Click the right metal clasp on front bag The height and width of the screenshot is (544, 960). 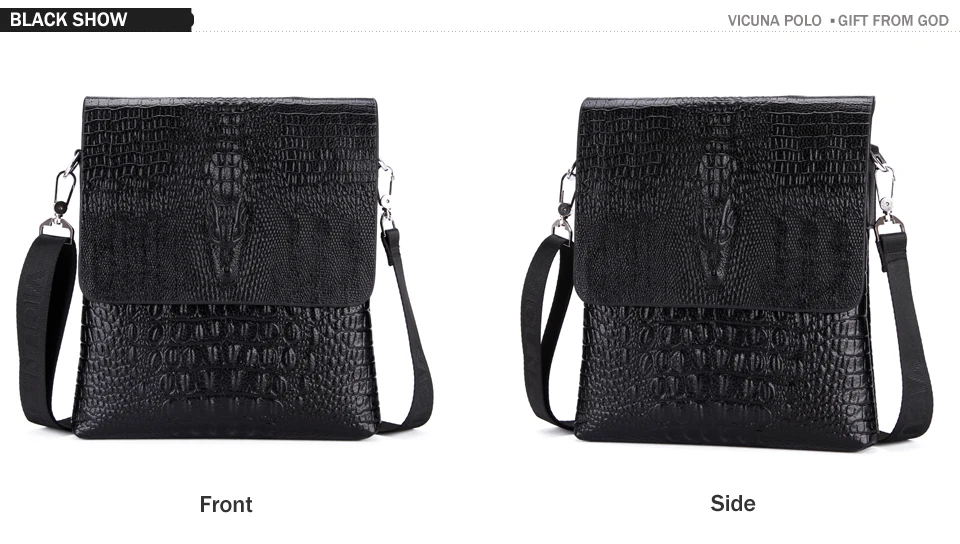386,195
